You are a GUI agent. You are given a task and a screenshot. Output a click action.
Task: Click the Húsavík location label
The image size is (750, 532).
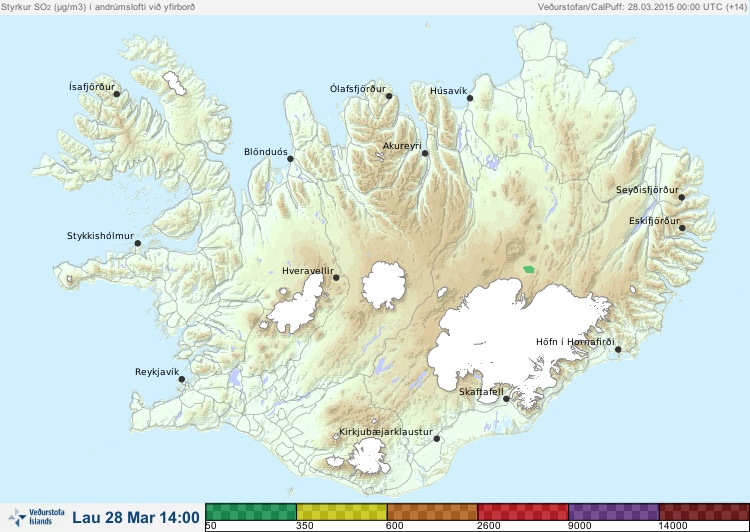point(448,91)
